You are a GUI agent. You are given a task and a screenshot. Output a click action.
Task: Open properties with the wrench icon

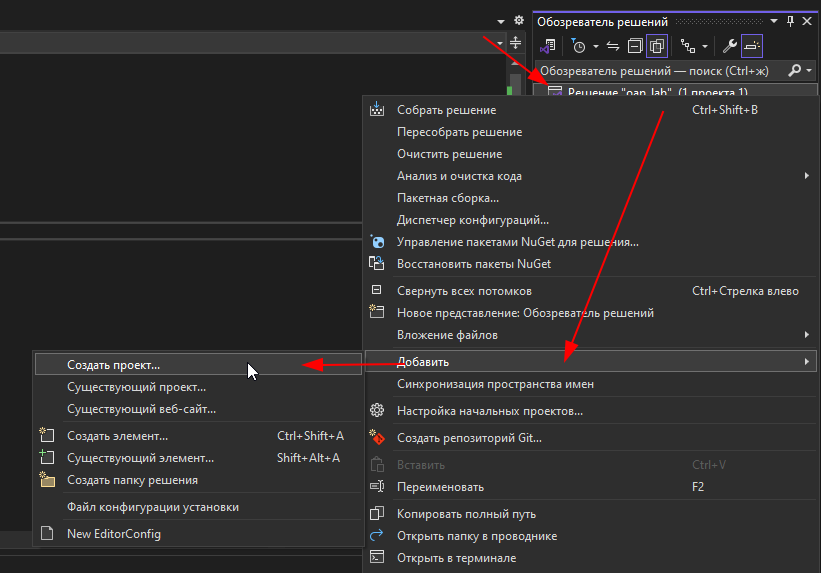click(x=730, y=46)
